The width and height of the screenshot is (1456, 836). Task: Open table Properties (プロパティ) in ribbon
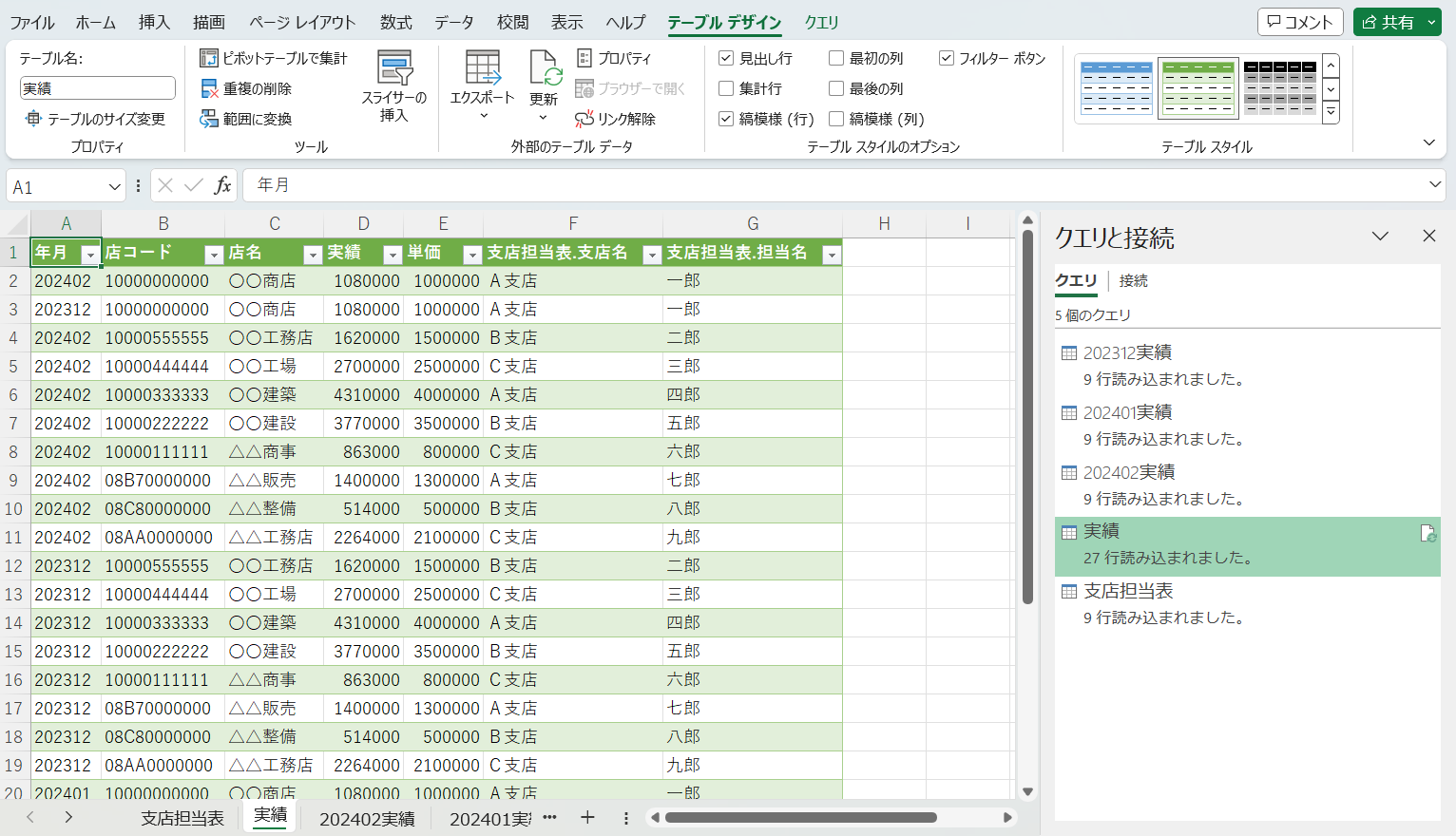[x=614, y=58]
